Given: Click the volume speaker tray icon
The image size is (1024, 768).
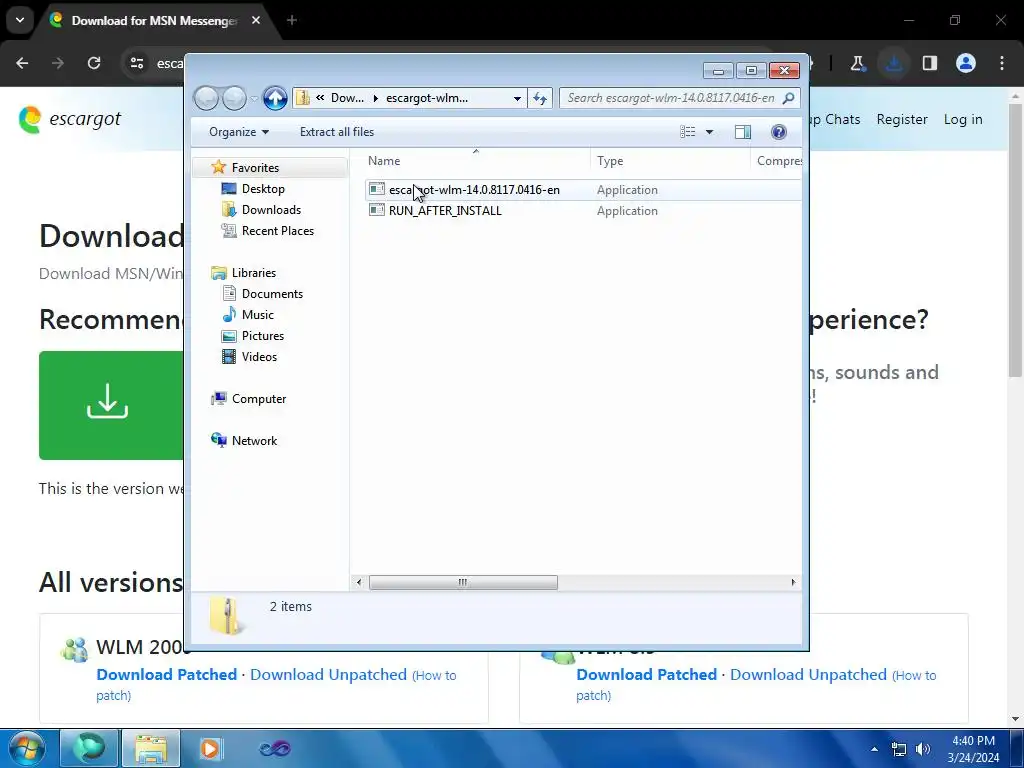Looking at the screenshot, I should 923,749.
